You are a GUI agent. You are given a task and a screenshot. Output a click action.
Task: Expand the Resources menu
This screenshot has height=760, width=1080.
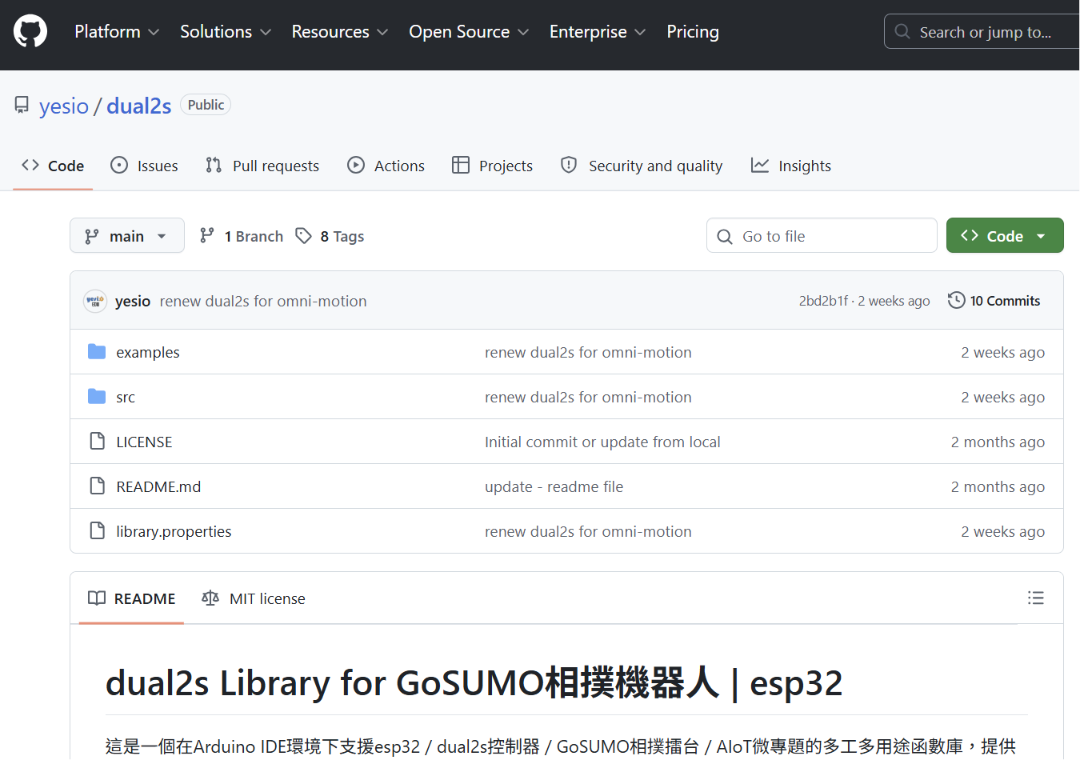click(x=340, y=32)
